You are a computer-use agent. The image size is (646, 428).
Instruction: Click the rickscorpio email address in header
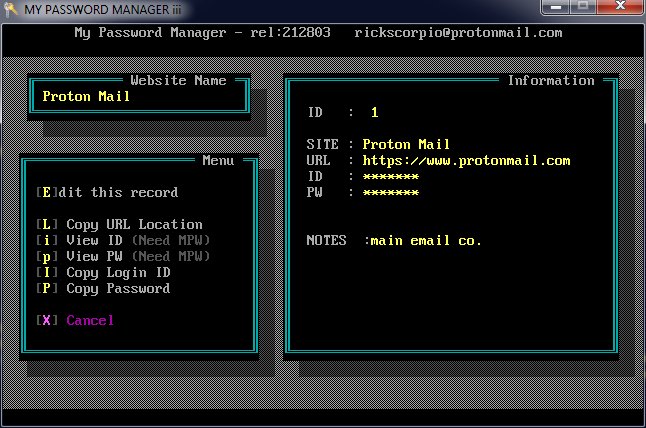(x=458, y=32)
